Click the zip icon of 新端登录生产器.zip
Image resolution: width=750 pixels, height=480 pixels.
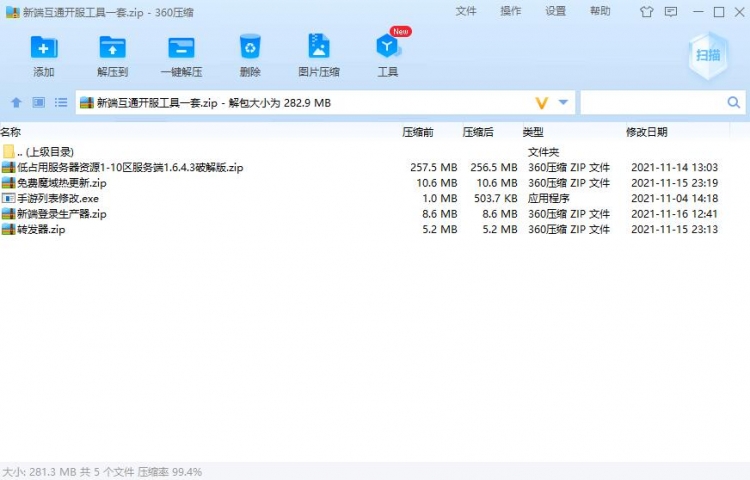(x=8, y=214)
